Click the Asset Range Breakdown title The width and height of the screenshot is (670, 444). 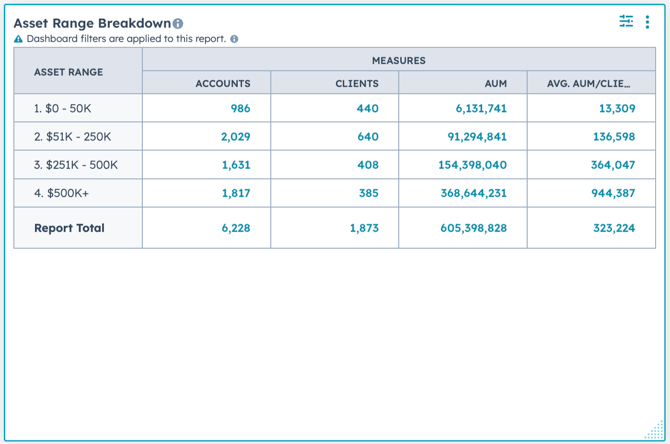(x=92, y=23)
